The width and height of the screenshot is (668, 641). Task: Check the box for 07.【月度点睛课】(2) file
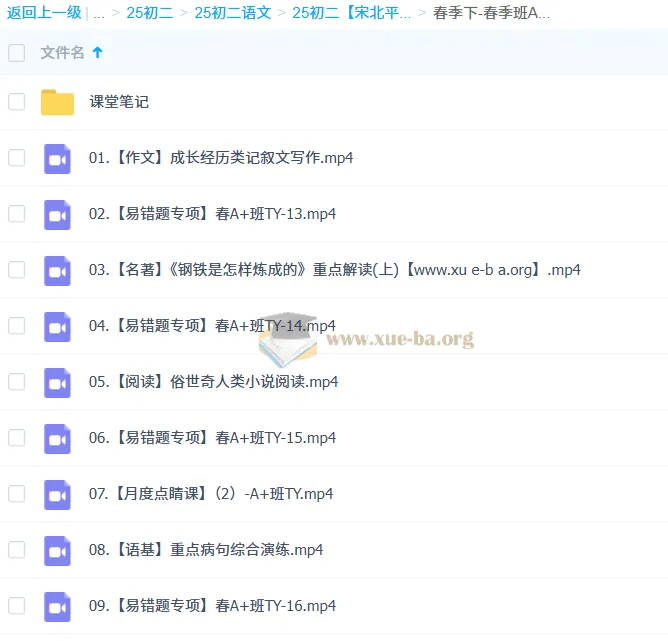pos(17,494)
